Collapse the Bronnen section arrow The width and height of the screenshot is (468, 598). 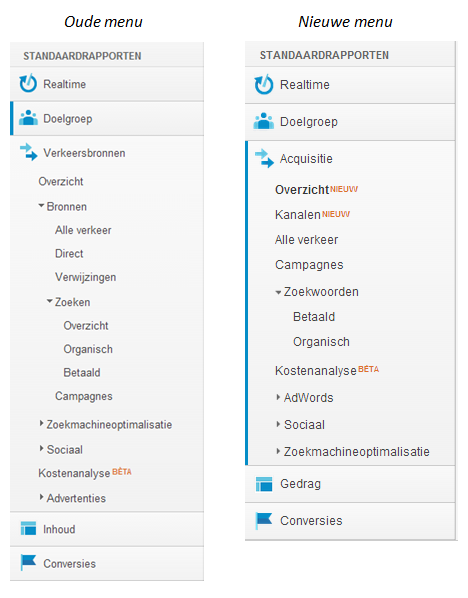41,206
